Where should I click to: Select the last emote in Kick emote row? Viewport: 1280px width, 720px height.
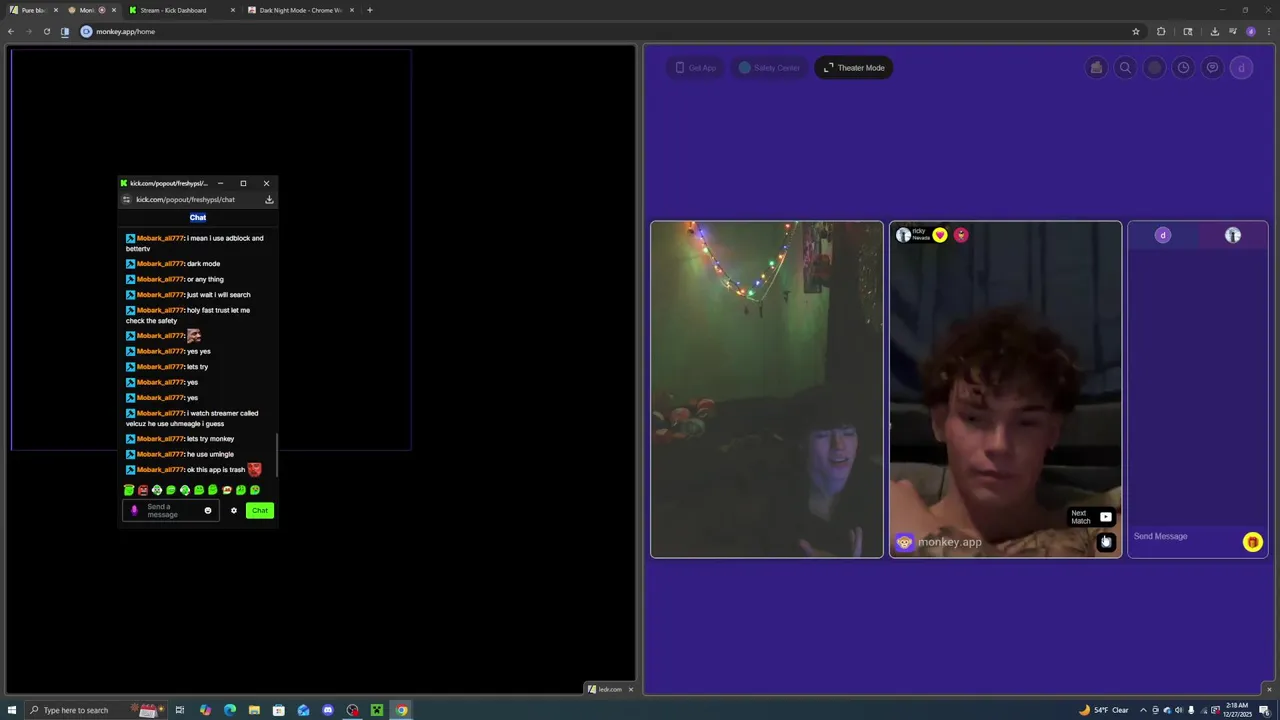coord(255,490)
